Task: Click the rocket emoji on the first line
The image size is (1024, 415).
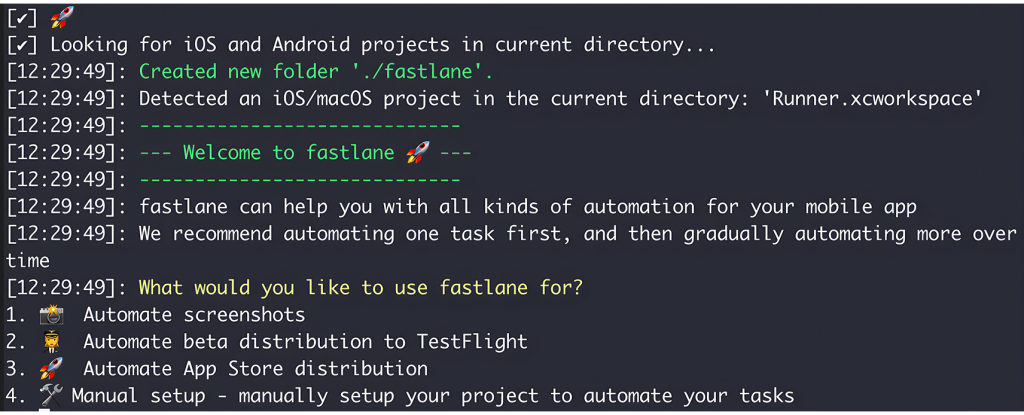Action: pyautogui.click(x=61, y=16)
